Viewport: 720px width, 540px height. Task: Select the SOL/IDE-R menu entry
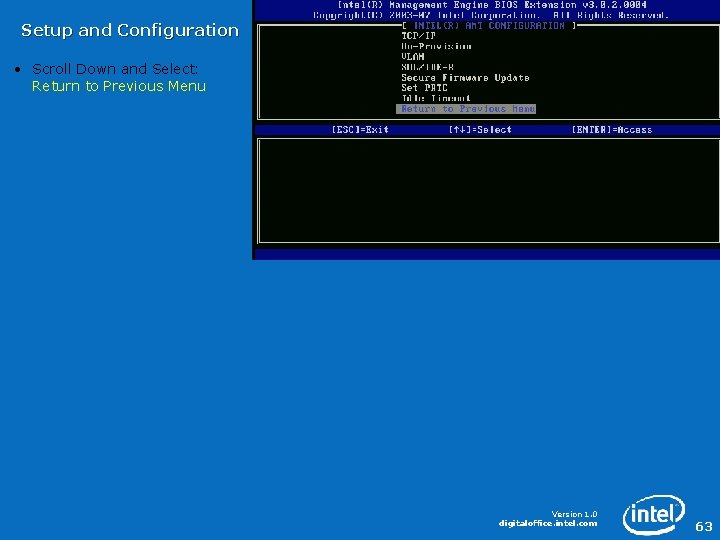428,67
